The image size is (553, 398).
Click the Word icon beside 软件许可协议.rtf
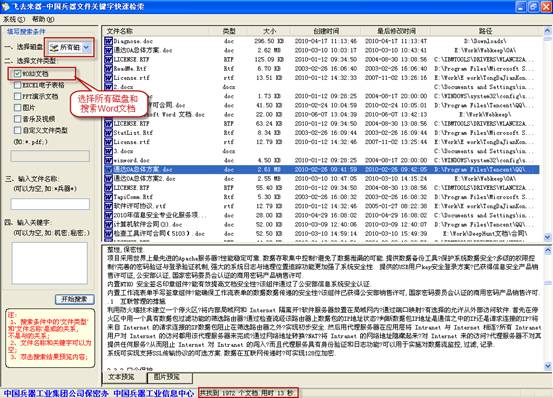[108, 206]
